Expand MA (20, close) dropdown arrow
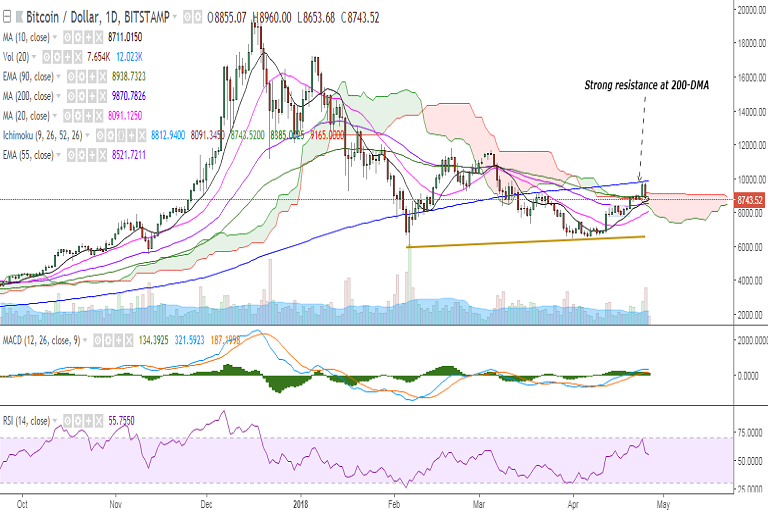The height and width of the screenshot is (512, 768). pyautogui.click(x=55, y=116)
